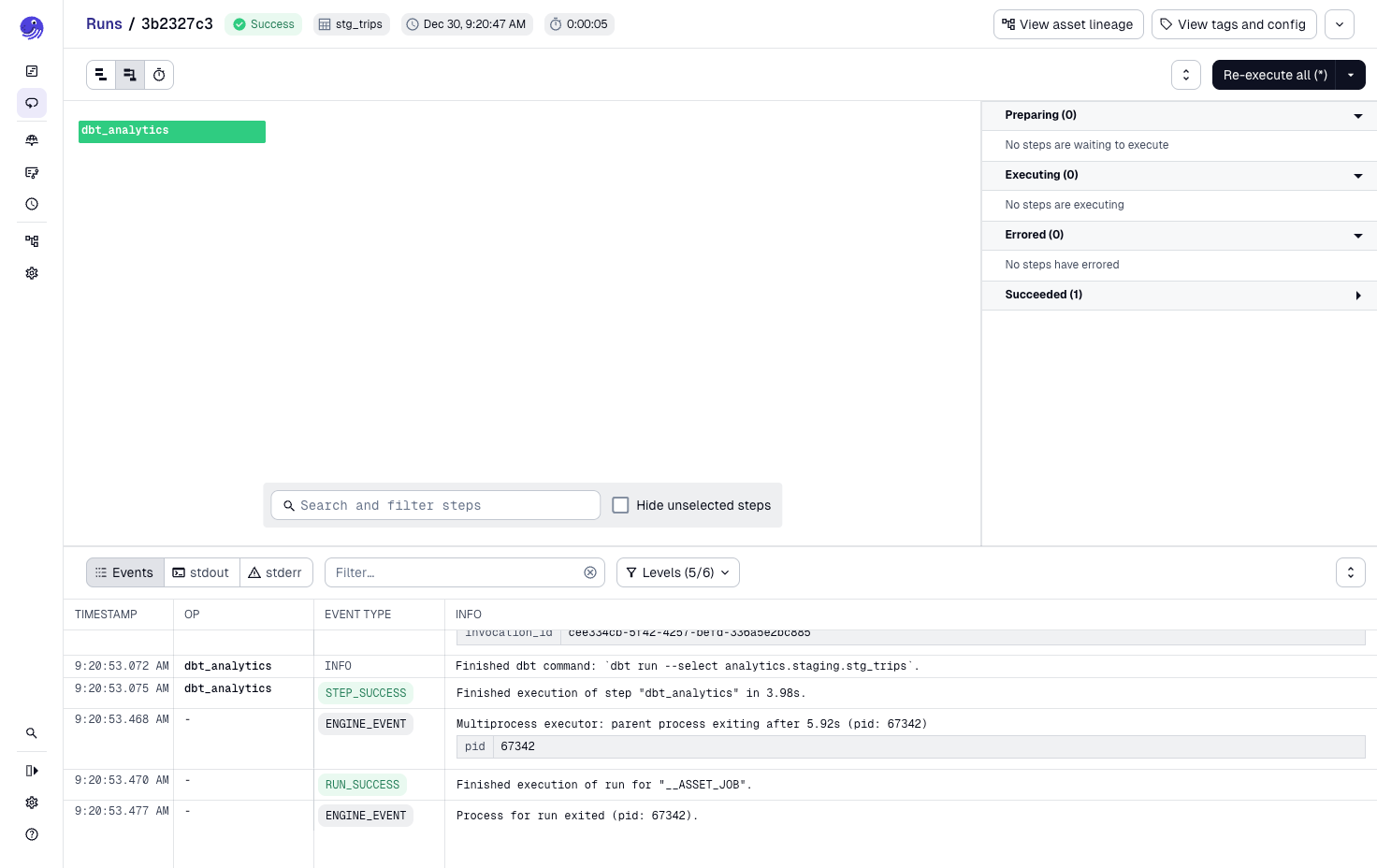This screenshot has height=868, width=1377.
Task: Toggle the nested step graph view
Action: (130, 74)
